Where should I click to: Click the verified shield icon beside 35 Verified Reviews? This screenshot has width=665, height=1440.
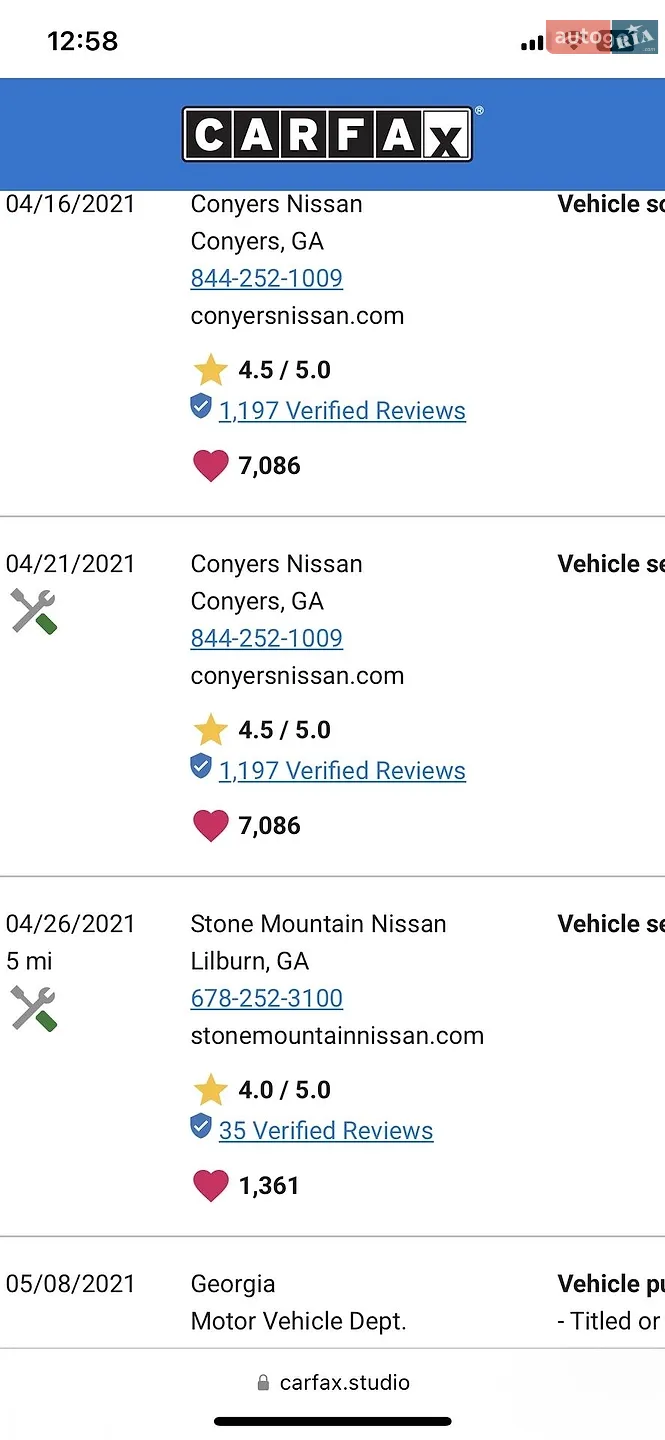201,1127
